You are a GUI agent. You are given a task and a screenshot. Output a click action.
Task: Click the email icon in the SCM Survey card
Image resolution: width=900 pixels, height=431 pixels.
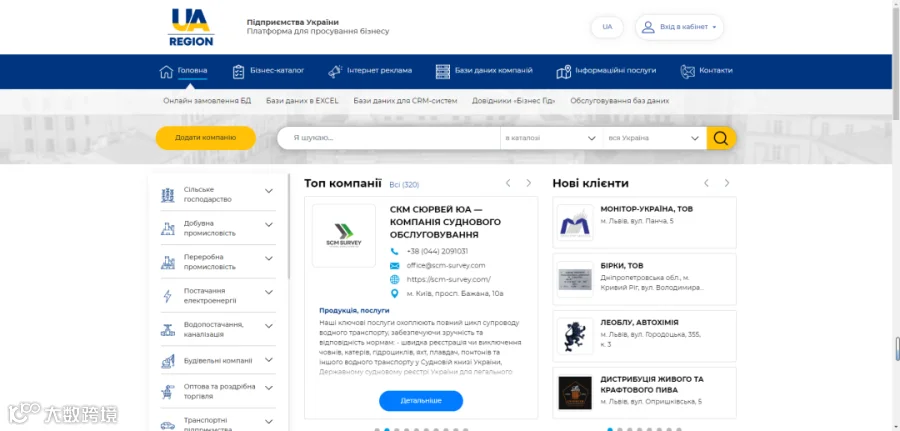(394, 266)
